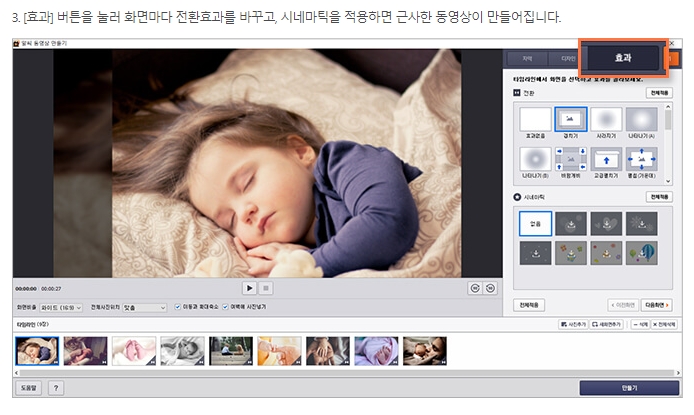Download the snowflake cinematic effect

(x=641, y=223)
